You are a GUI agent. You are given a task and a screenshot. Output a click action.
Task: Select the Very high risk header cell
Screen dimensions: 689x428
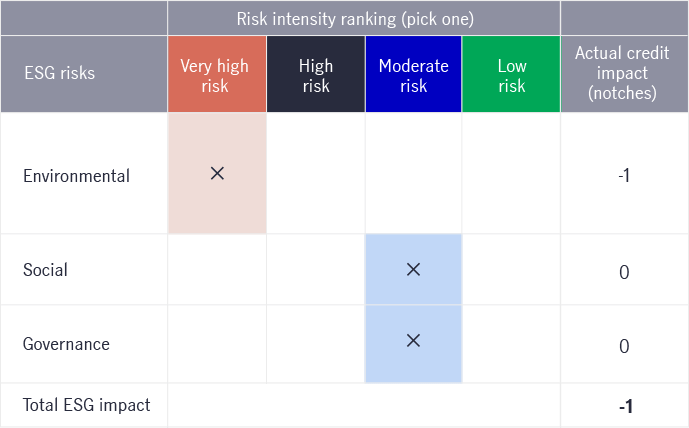pos(217,74)
